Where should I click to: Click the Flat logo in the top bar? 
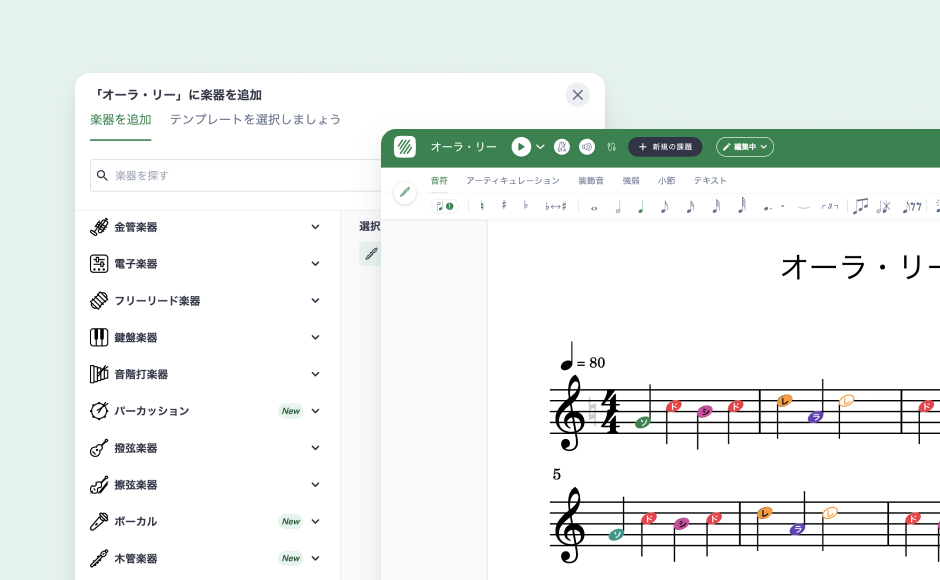(405, 147)
